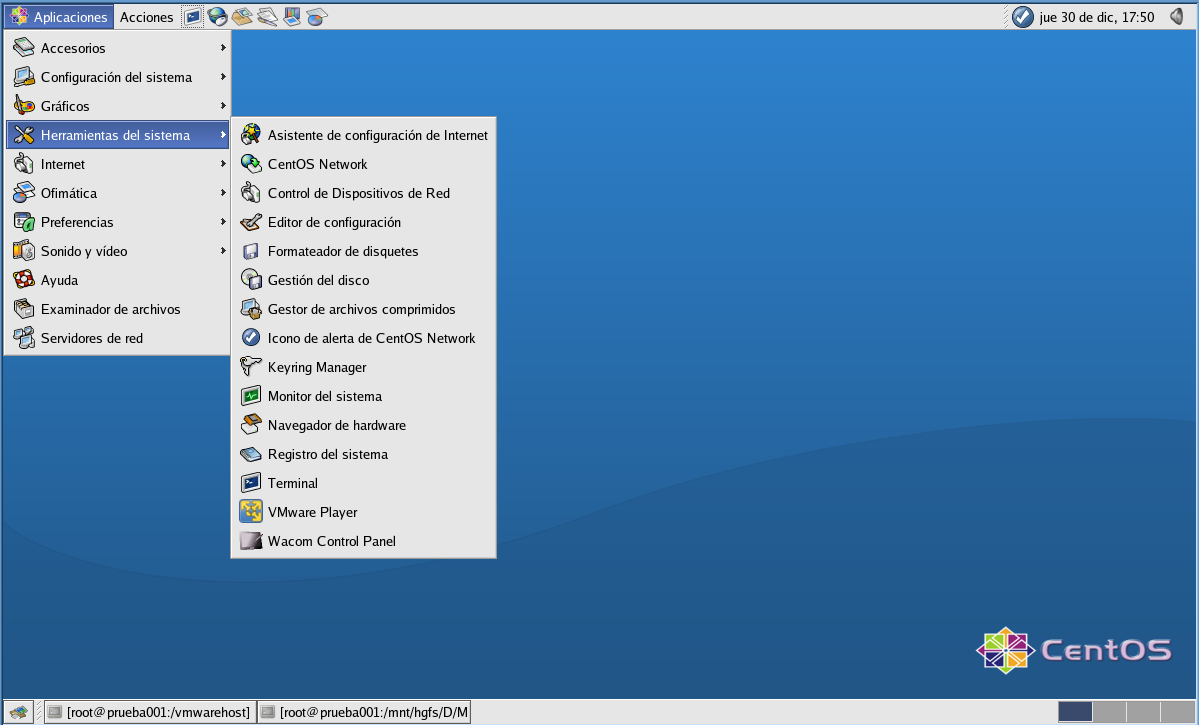Select the first, active workspace in the switcher
This screenshot has width=1200, height=725.
point(1075,711)
